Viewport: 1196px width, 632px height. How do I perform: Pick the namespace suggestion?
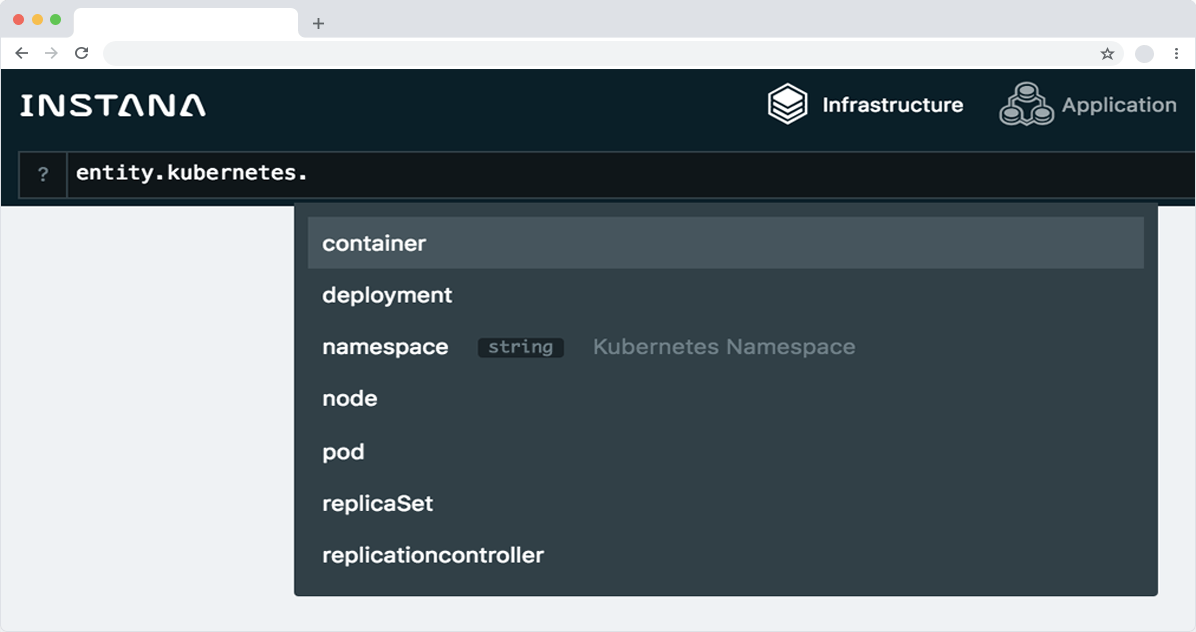[385, 347]
